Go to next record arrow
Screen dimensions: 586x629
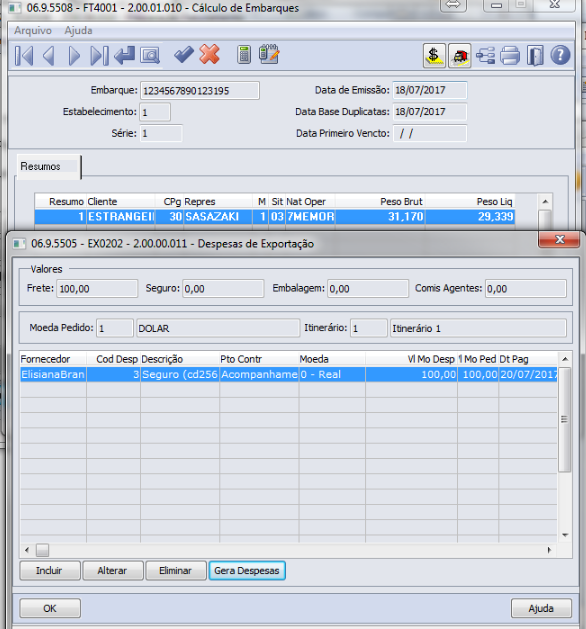click(74, 55)
